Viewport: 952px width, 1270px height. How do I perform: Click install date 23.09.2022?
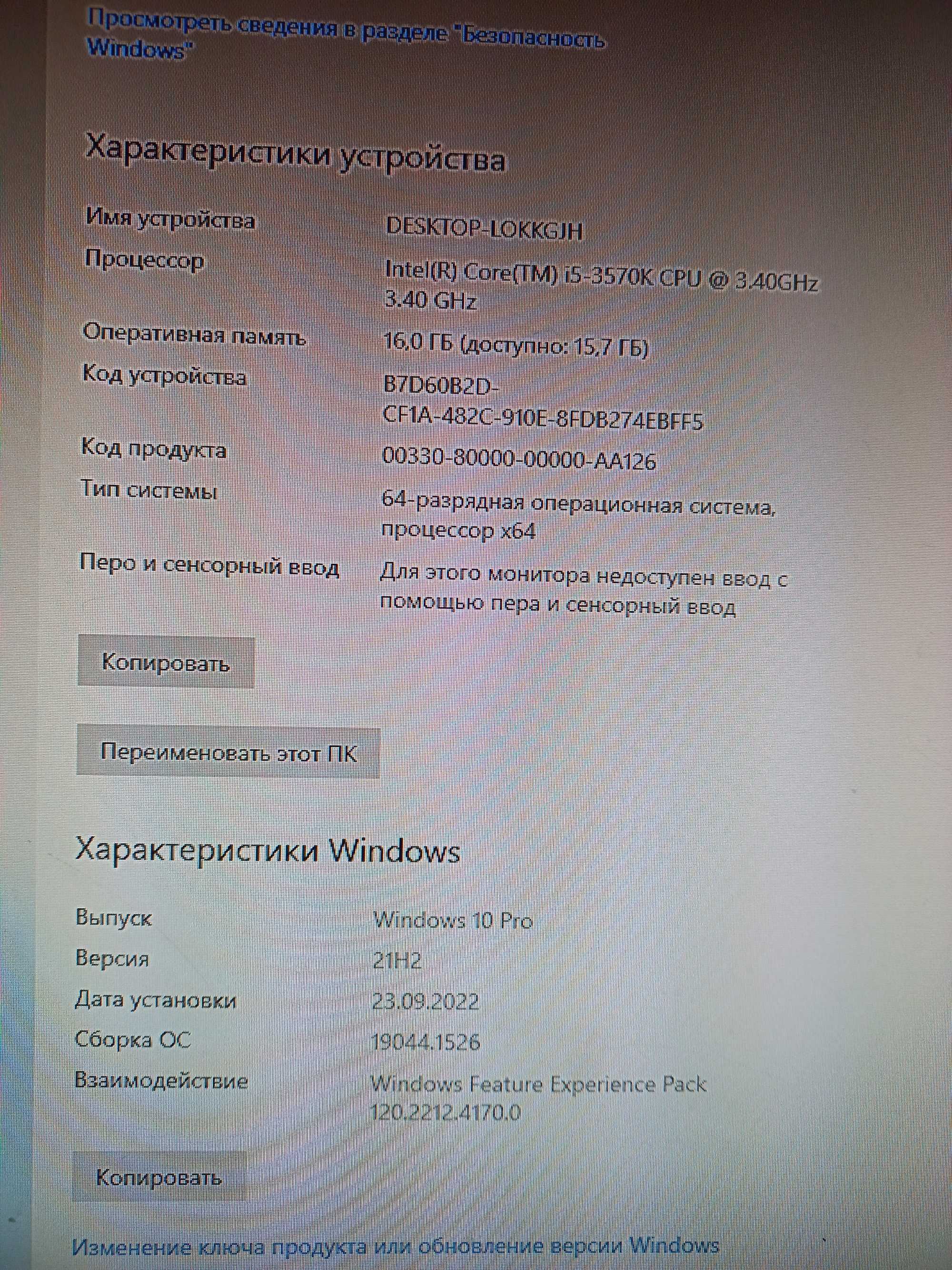click(x=425, y=1002)
